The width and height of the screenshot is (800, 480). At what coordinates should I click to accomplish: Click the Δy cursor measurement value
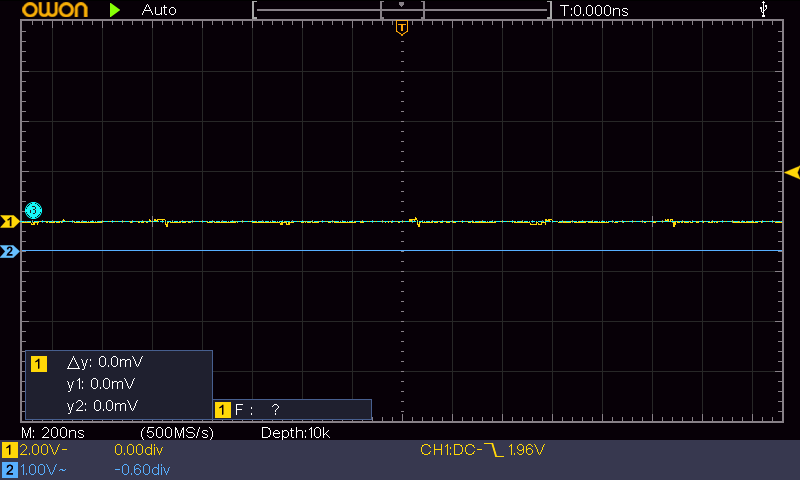pos(102,363)
